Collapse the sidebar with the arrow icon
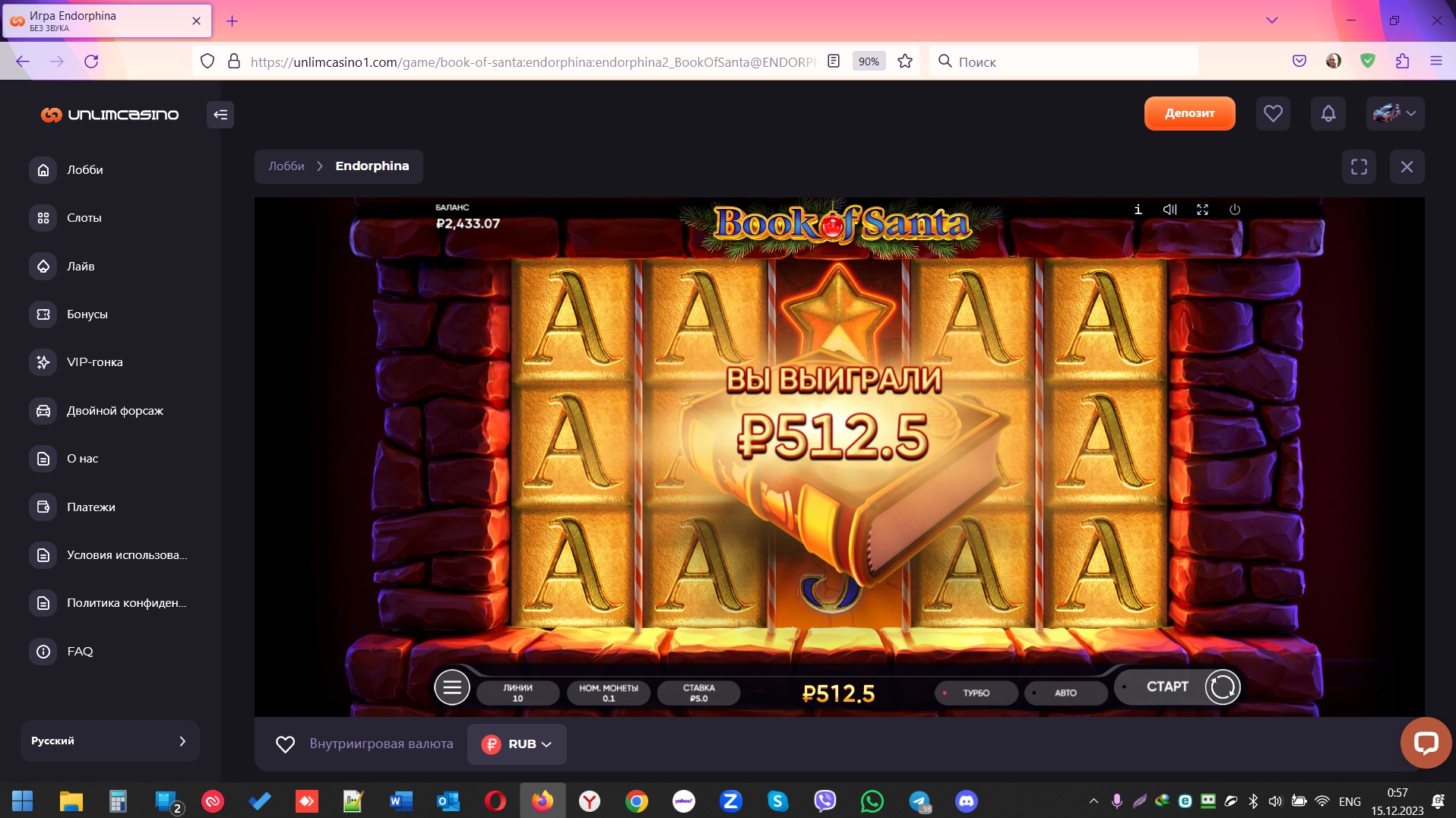This screenshot has width=1456, height=818. [x=220, y=115]
